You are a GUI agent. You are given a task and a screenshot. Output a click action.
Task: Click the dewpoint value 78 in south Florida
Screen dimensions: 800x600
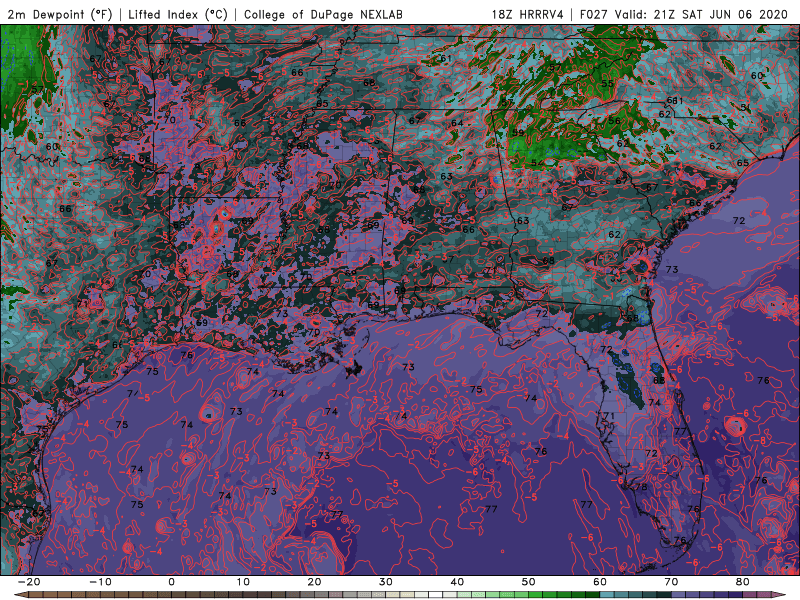pos(641,487)
